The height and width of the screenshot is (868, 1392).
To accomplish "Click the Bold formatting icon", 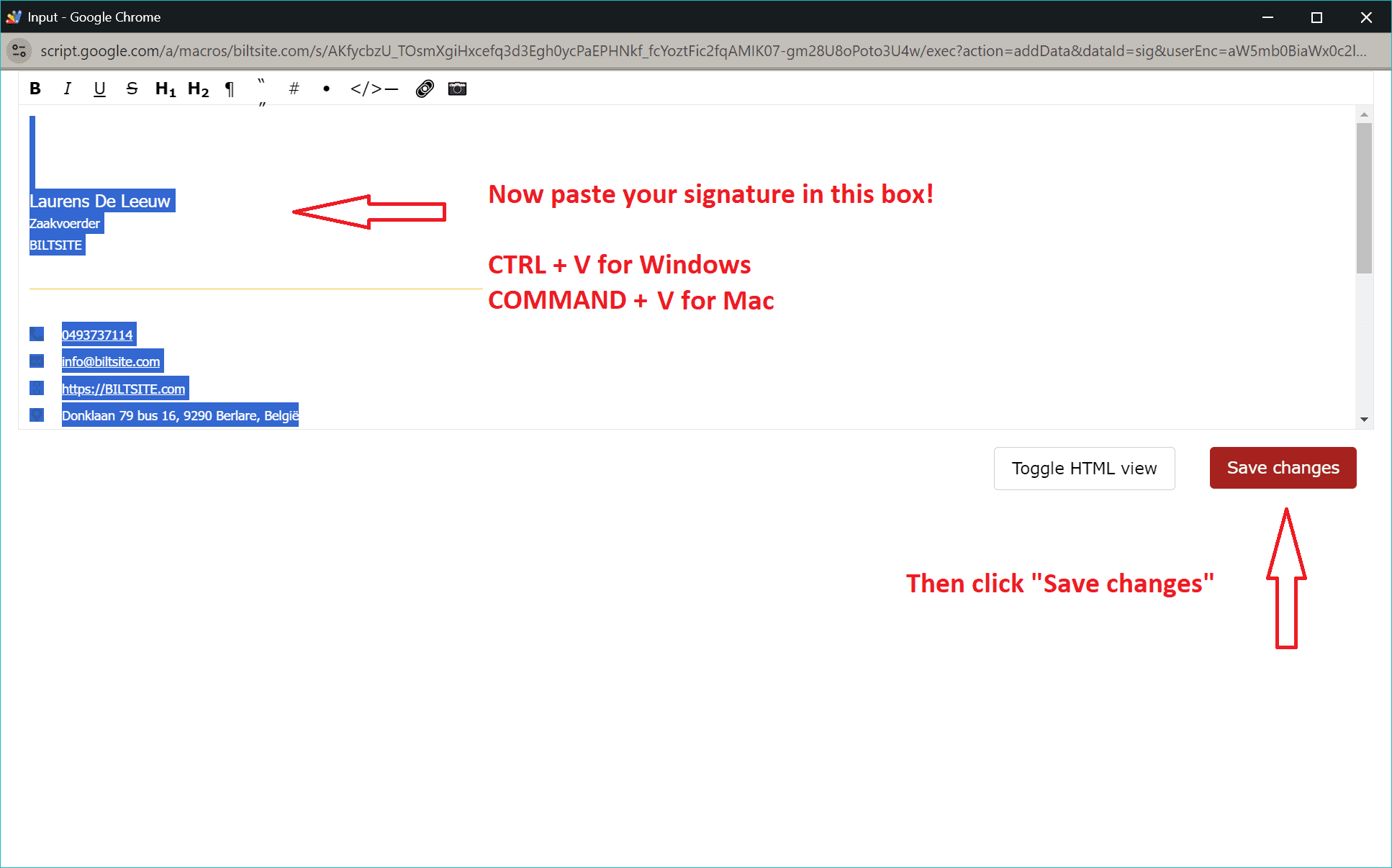I will 34,90.
